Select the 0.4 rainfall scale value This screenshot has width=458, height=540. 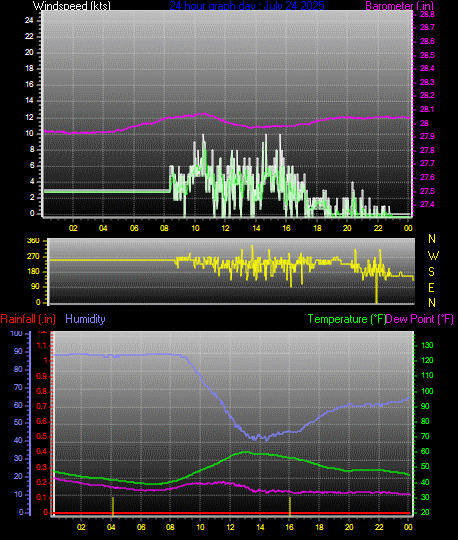42,451
